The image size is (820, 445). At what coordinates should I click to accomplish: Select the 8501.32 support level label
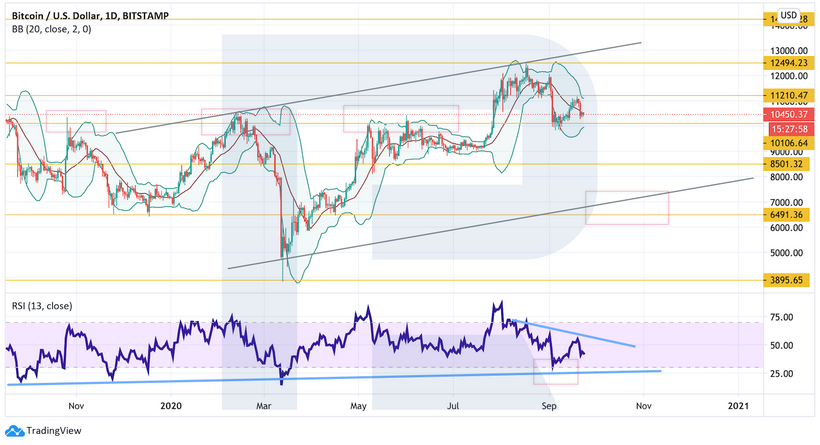[788, 164]
